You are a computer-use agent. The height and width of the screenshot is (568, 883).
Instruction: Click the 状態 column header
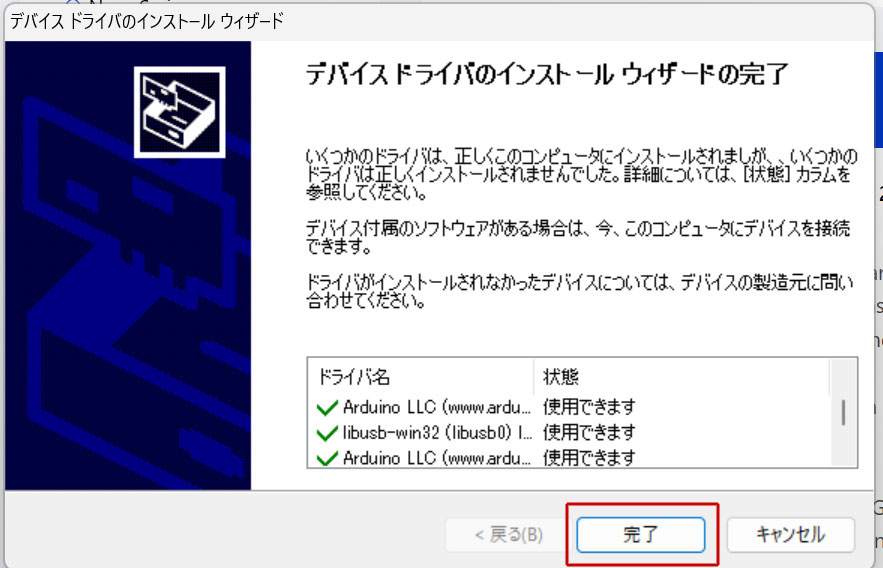[561, 377]
